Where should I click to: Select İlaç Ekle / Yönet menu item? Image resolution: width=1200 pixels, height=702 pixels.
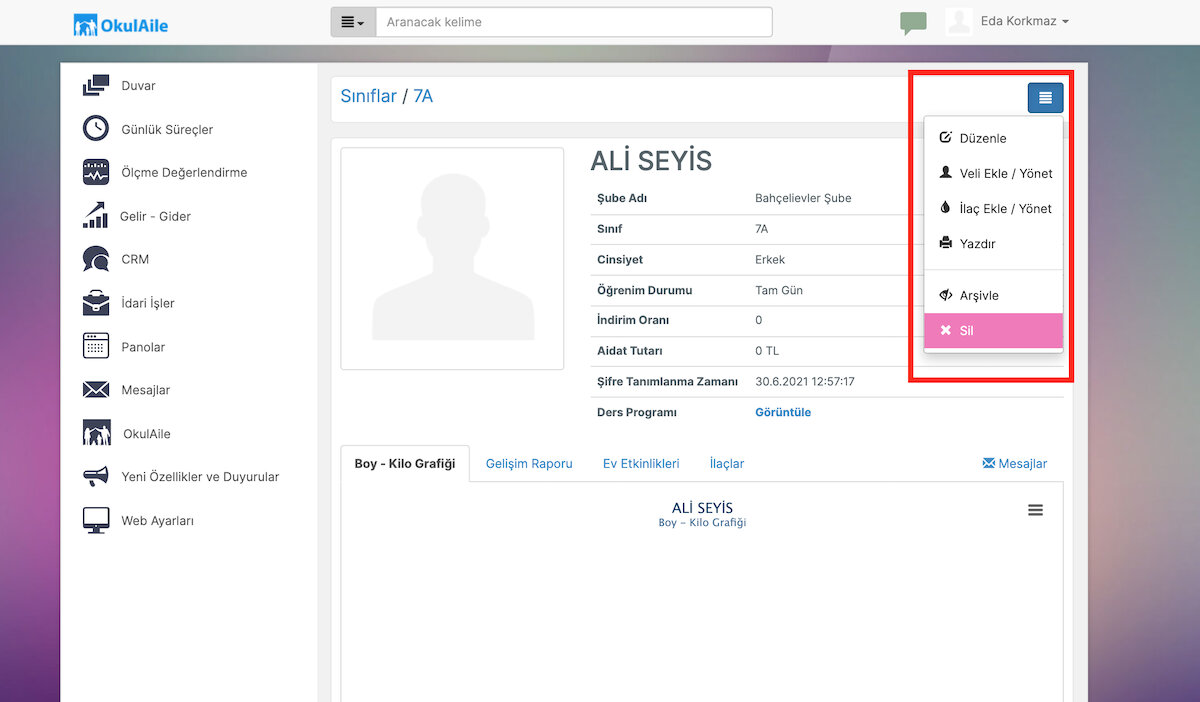pos(993,208)
